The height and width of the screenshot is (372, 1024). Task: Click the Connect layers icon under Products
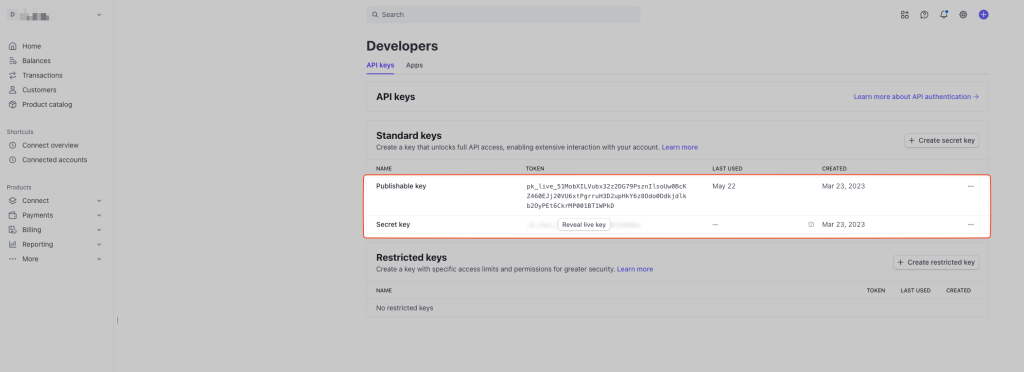(12, 201)
